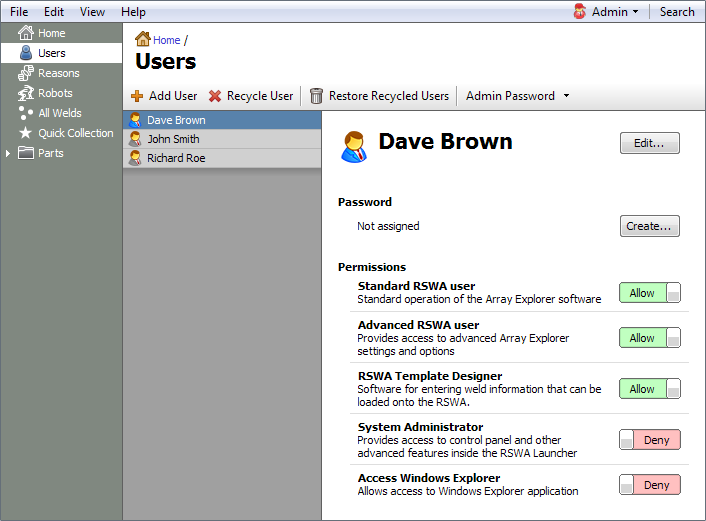The image size is (706, 521).
Task: Open the View menu
Action: coord(92,12)
